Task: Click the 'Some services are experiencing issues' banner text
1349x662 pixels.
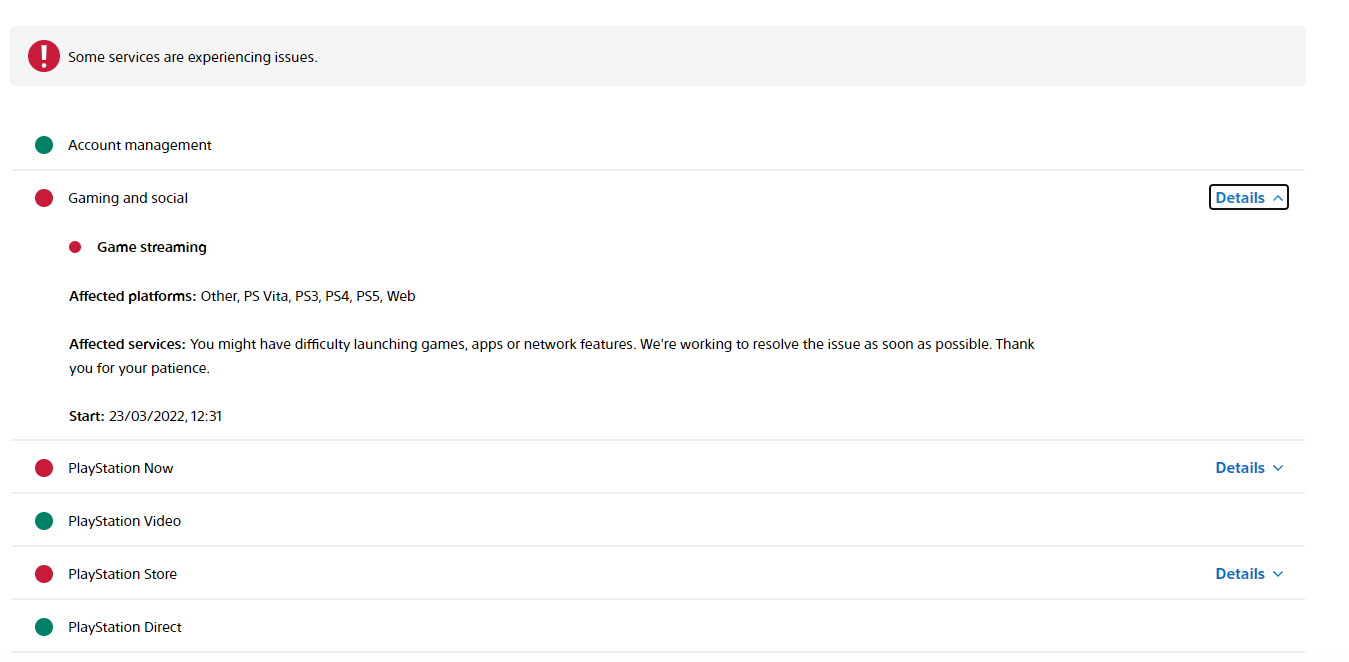Action: tap(192, 57)
